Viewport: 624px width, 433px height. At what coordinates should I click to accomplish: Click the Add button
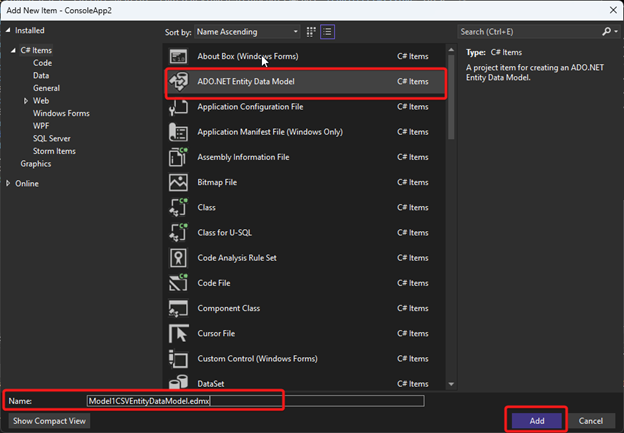[537, 420]
